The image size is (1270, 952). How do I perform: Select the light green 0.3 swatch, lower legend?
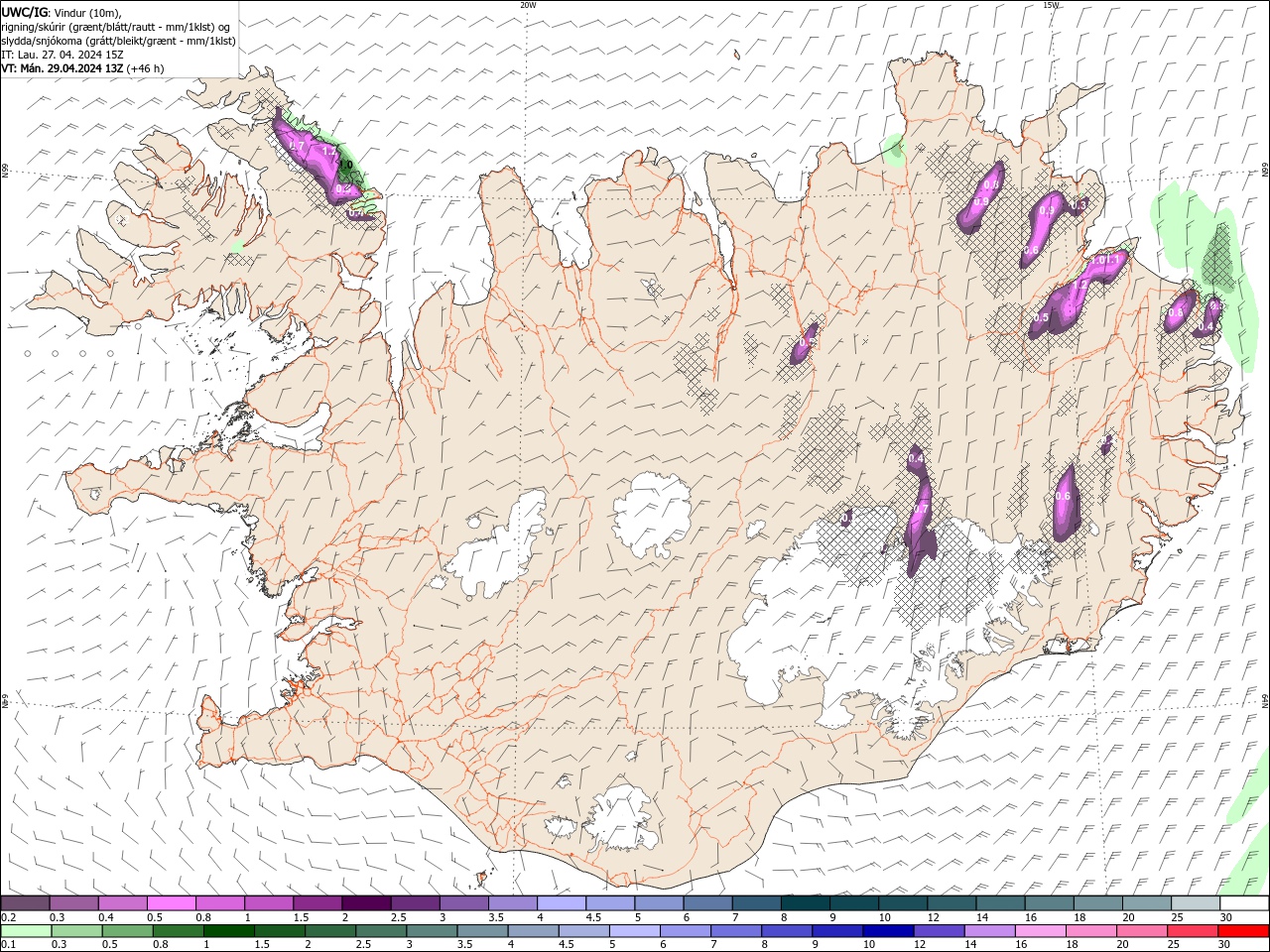point(76,931)
